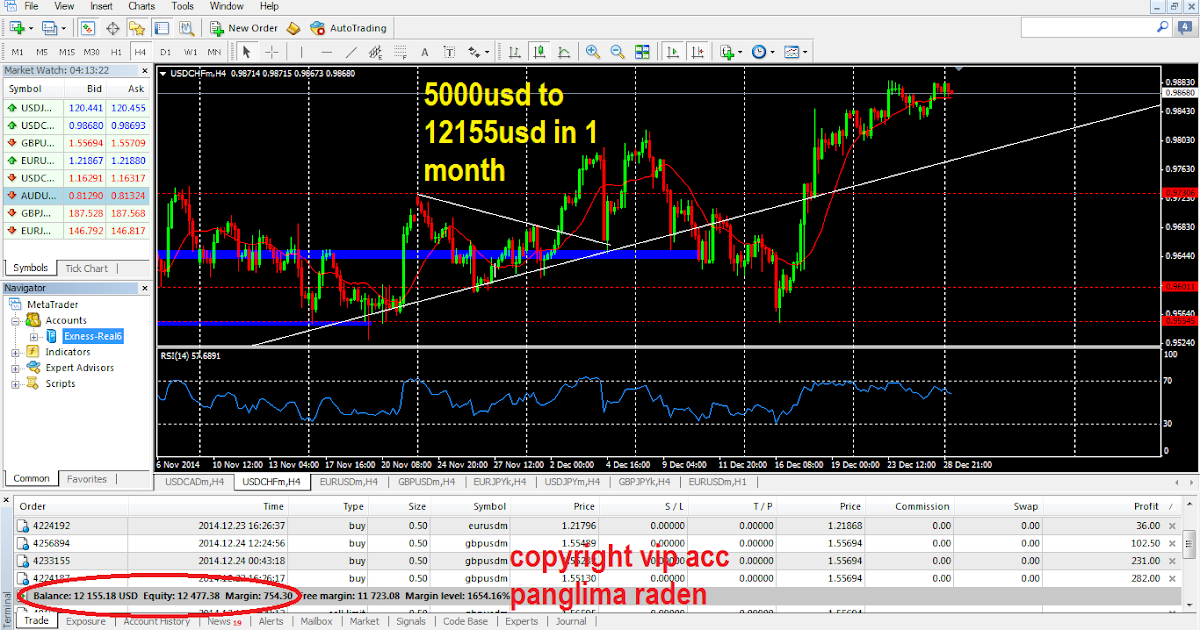Toggle the Navigator window star-folder icon

click(137, 28)
